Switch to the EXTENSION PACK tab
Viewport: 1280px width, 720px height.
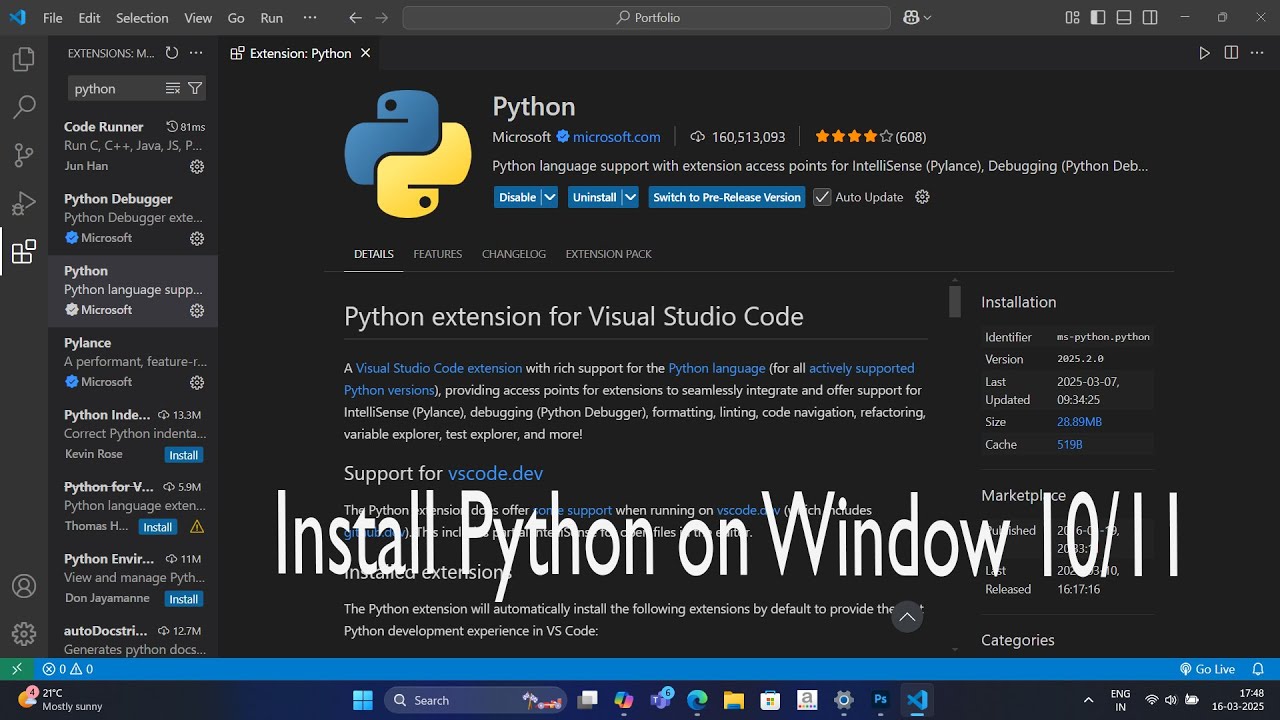pos(608,254)
